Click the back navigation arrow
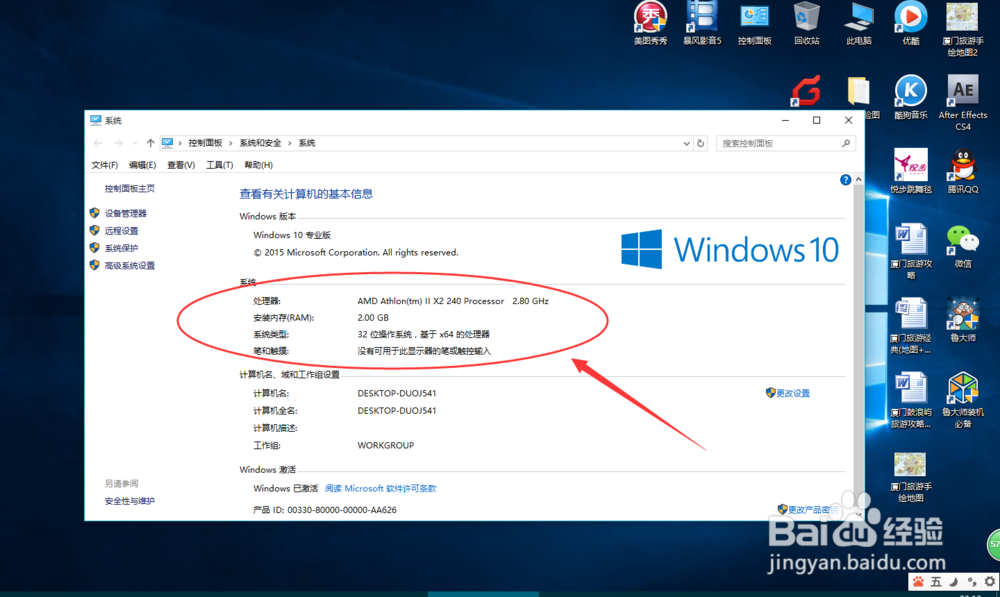This screenshot has height=597, width=1000. (98, 144)
